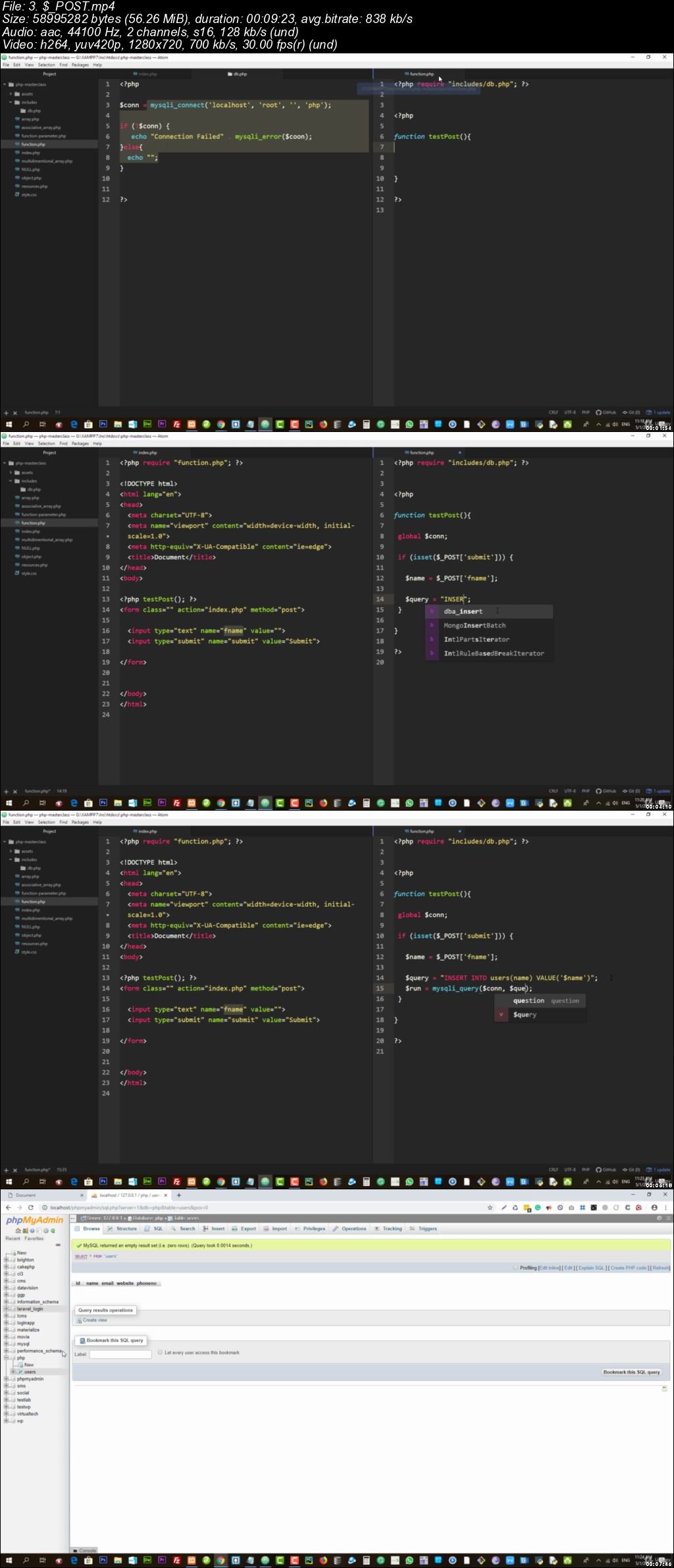Viewport: 674px width, 1568px height.
Task: Close the Document browser tab
Action: [x=82, y=1195]
